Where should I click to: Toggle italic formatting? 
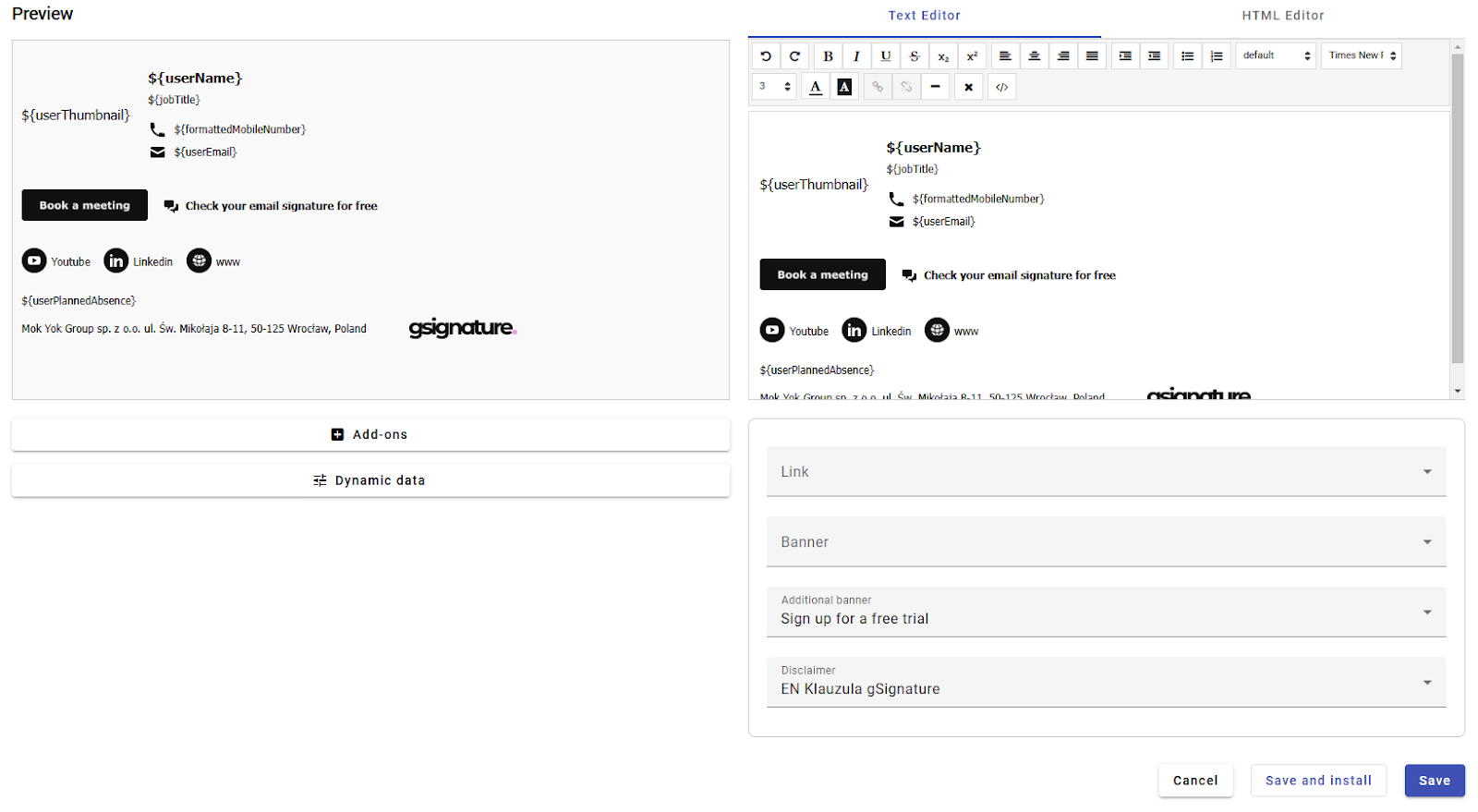(x=856, y=56)
